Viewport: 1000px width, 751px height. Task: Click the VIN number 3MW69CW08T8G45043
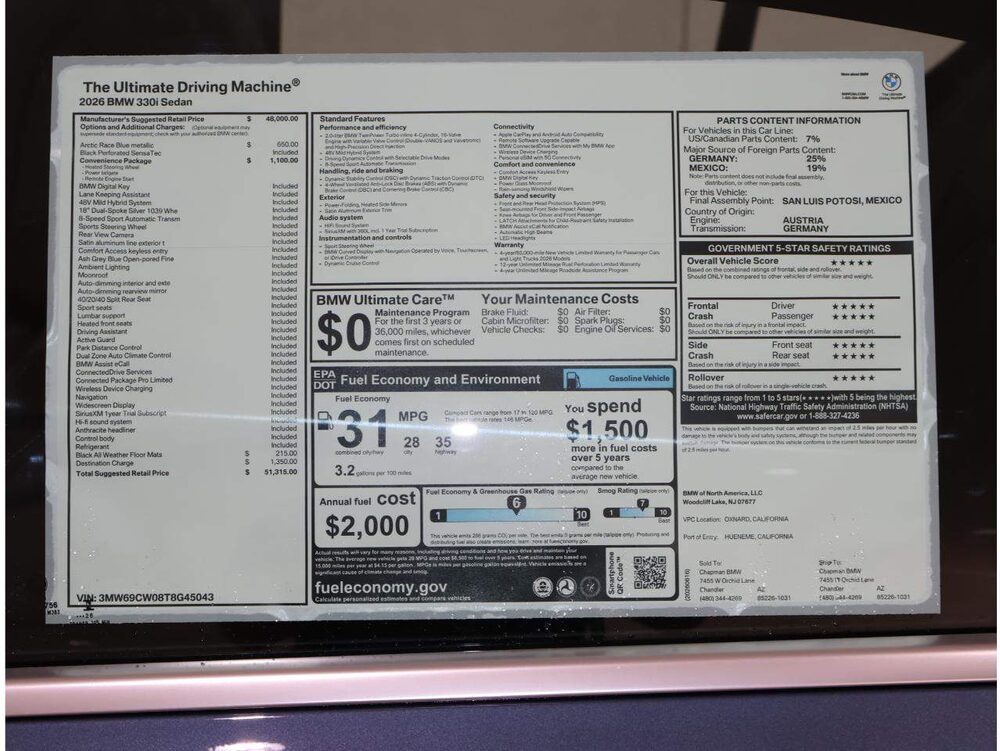pos(156,598)
